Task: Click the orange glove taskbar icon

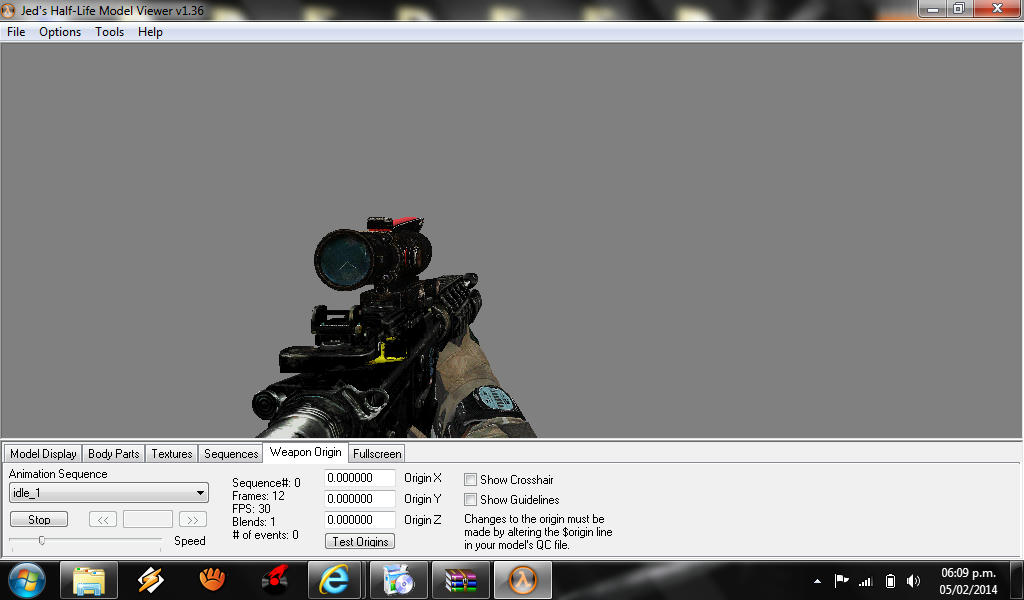Action: [x=212, y=579]
